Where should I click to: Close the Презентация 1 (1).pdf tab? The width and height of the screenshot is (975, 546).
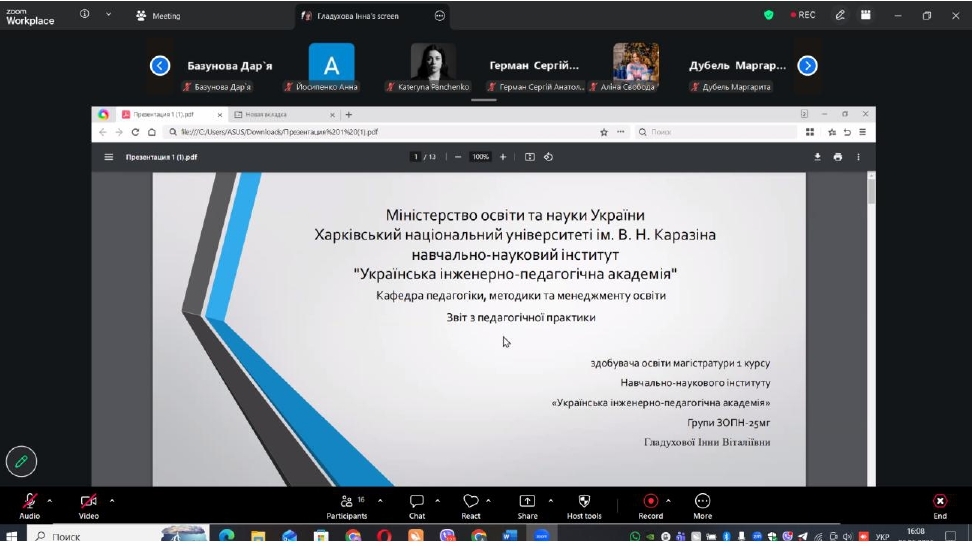[x=219, y=115]
